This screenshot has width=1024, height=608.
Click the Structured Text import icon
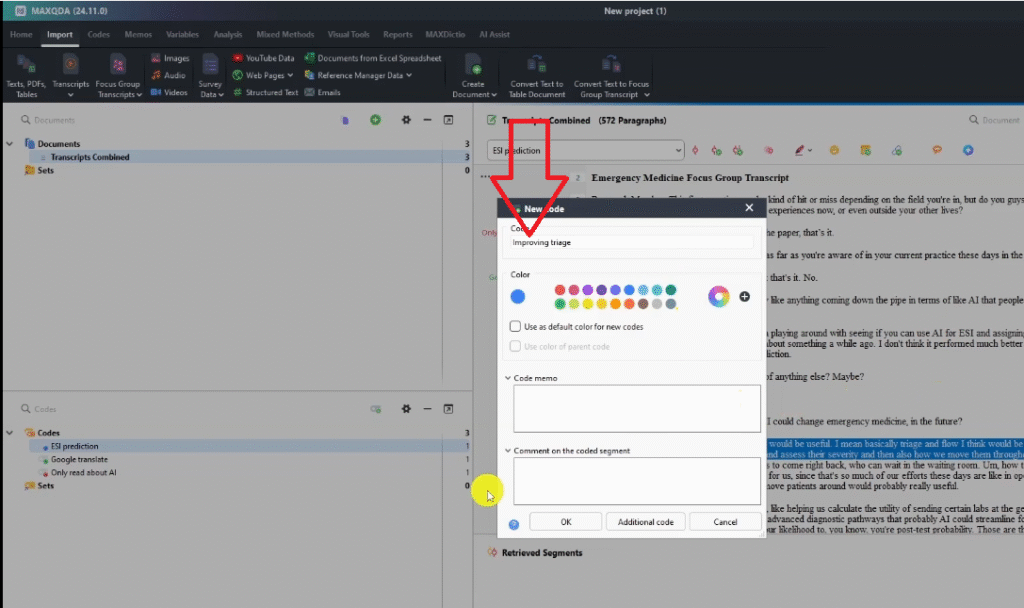point(238,92)
